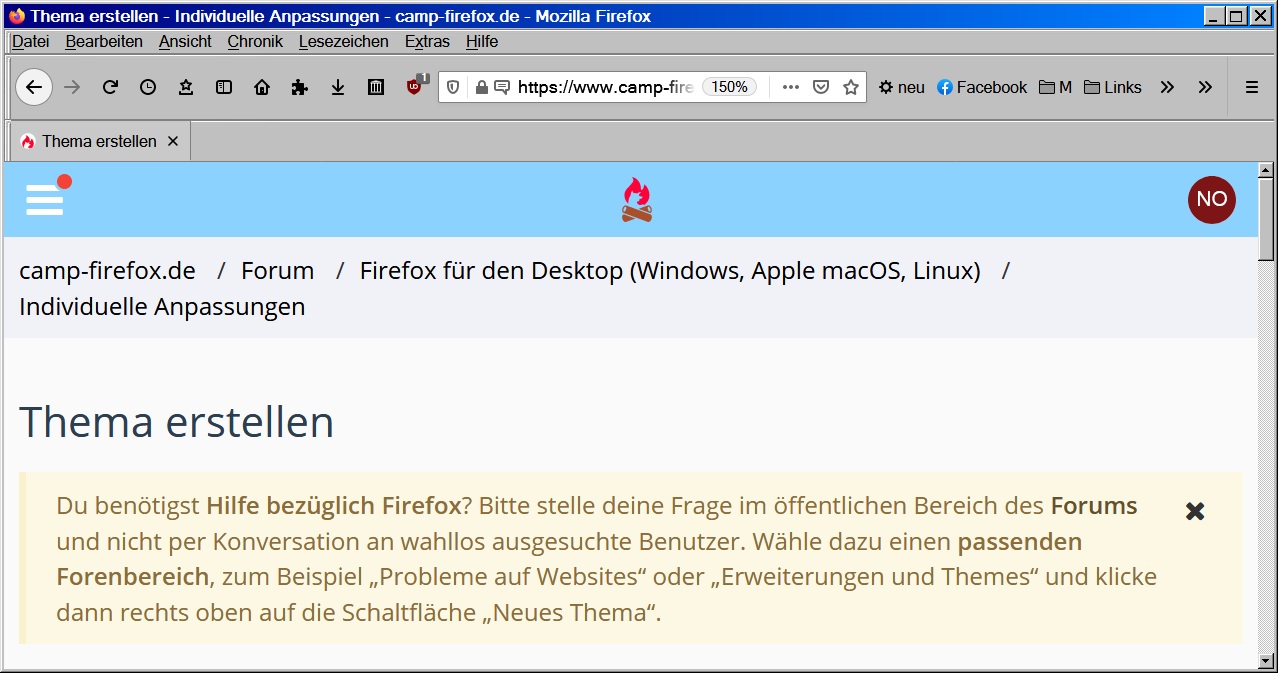Open Firefox hamburger application menu

pyautogui.click(x=1252, y=87)
